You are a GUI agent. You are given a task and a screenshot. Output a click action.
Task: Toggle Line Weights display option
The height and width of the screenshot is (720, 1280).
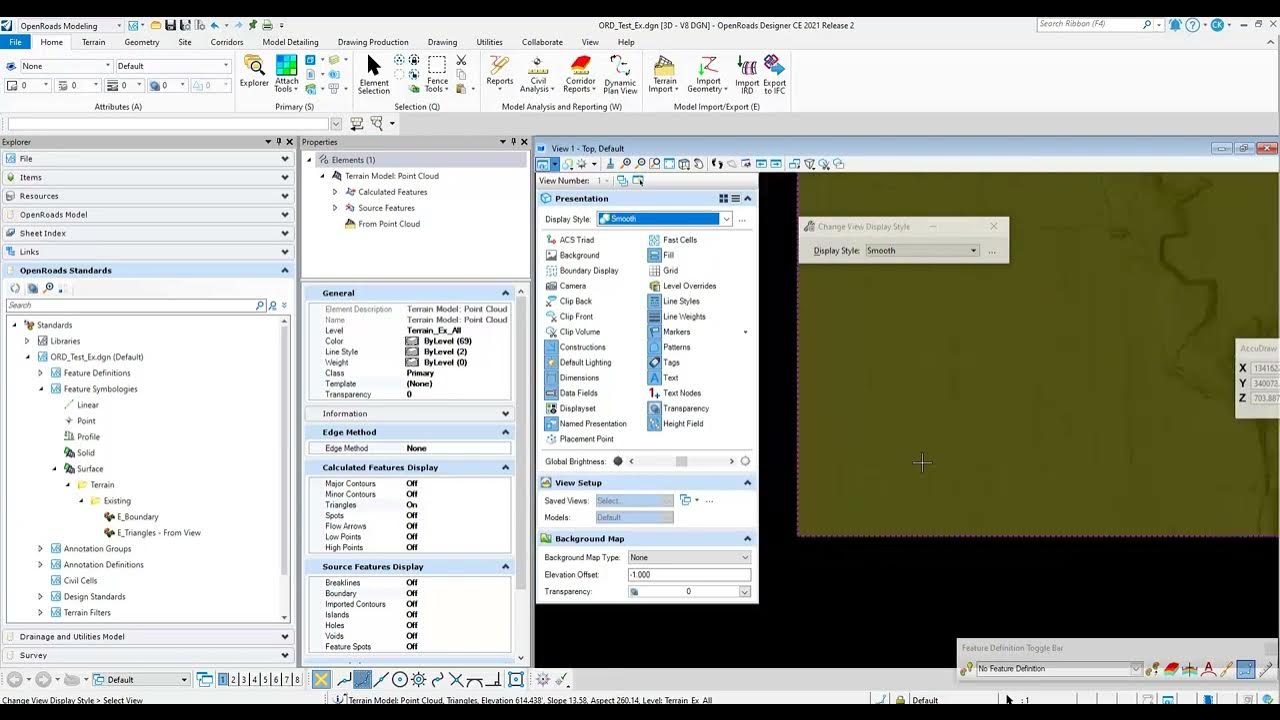click(677, 316)
